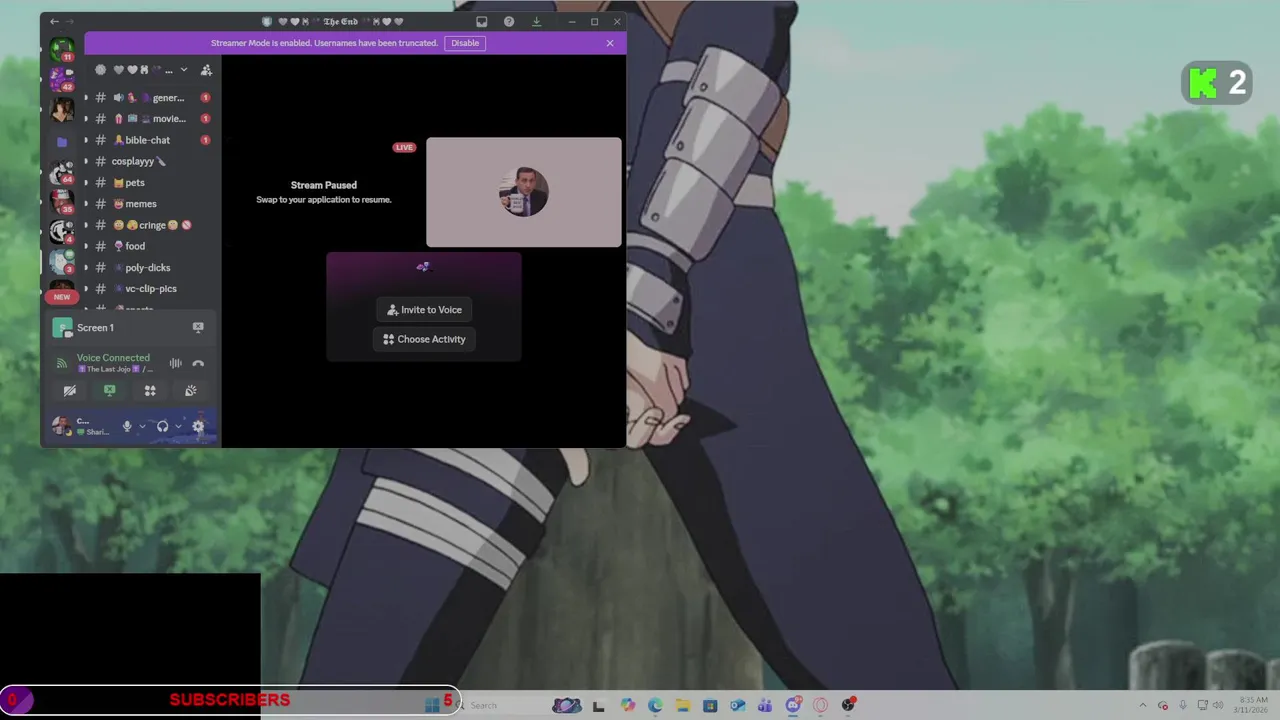Open the headphones output options arrow
The height and width of the screenshot is (720, 1280).
click(x=178, y=426)
